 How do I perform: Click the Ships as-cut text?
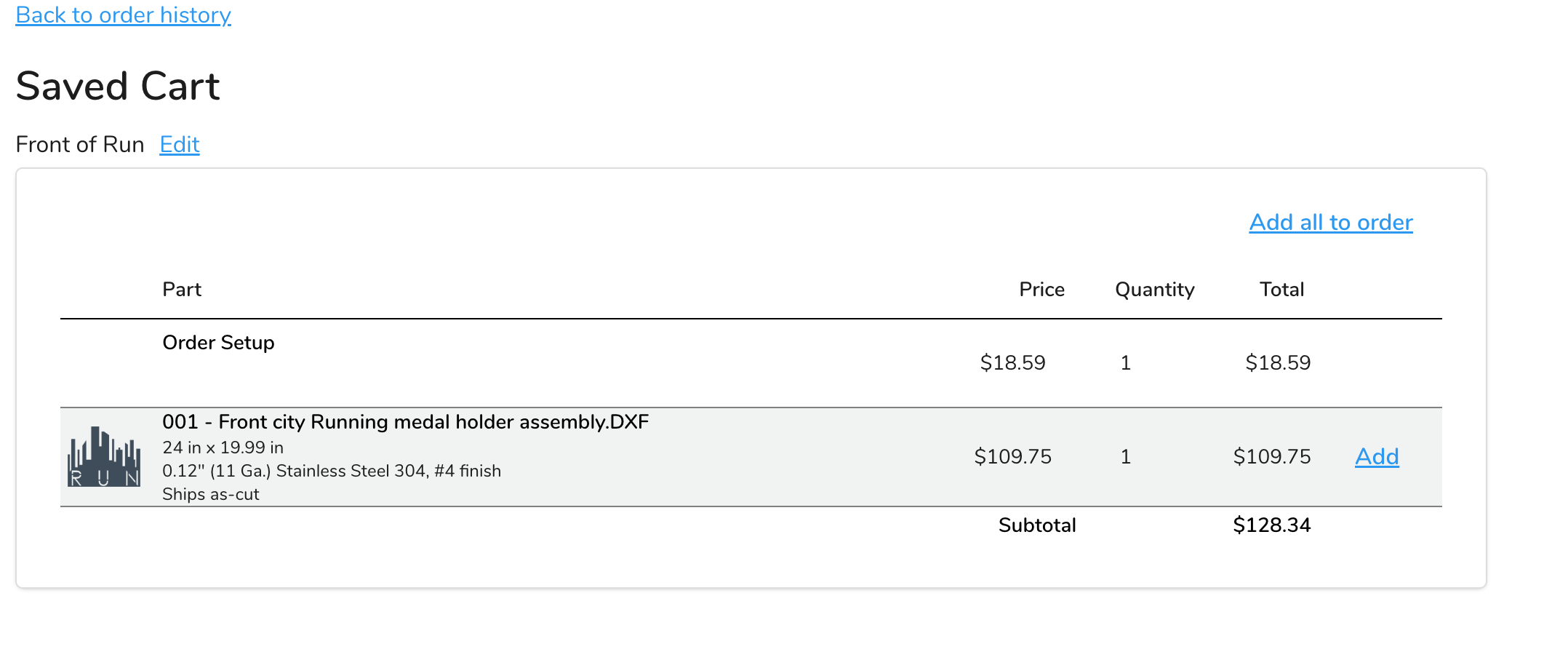pyautogui.click(x=211, y=494)
